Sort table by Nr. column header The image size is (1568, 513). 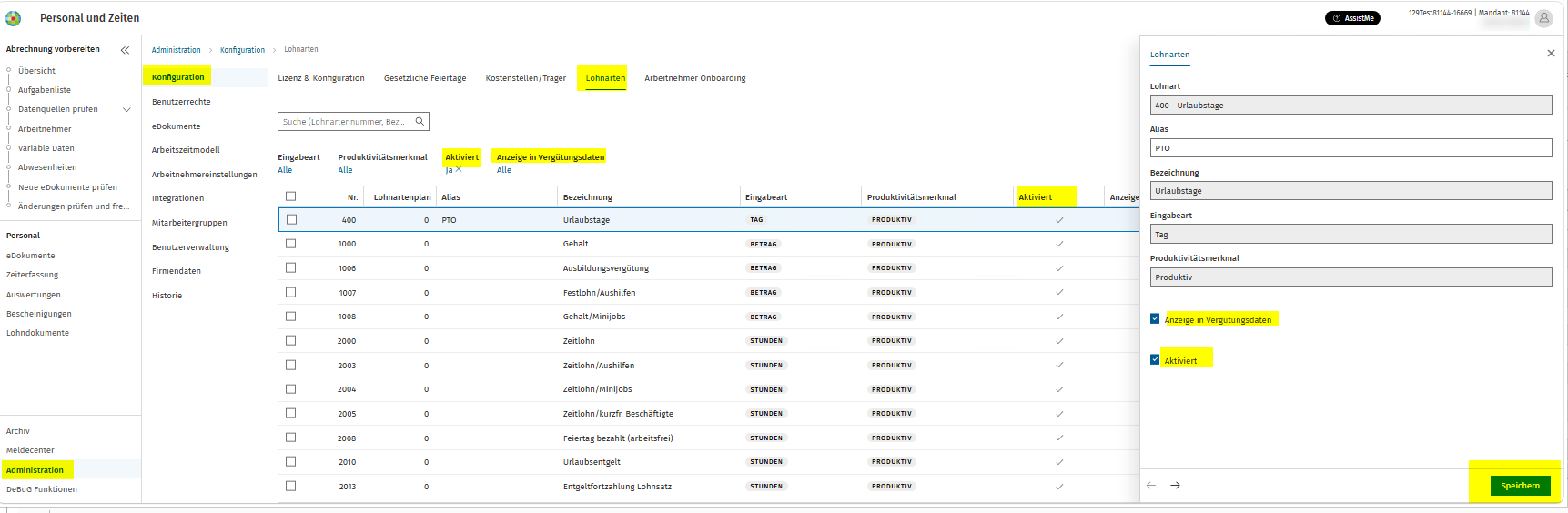click(352, 197)
